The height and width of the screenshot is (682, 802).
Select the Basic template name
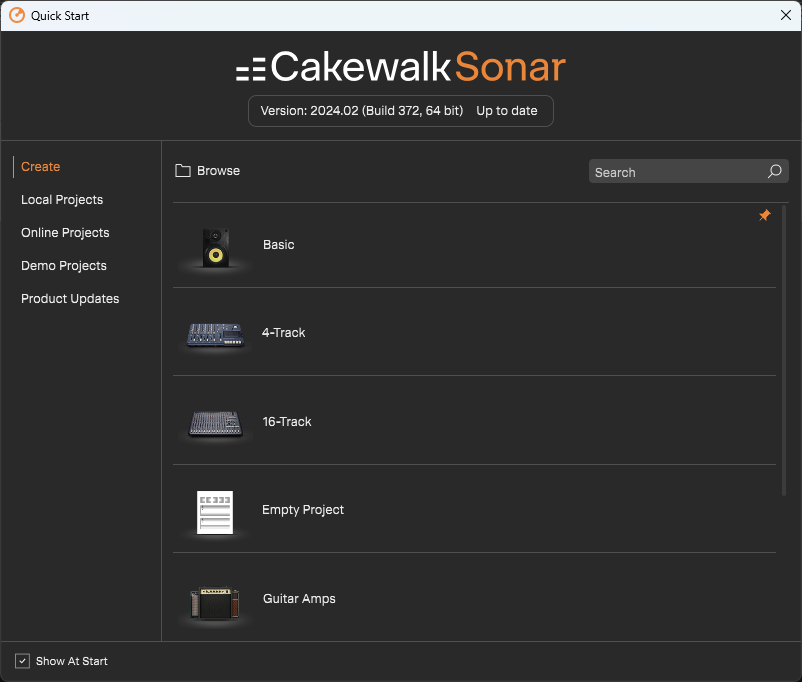(x=279, y=245)
